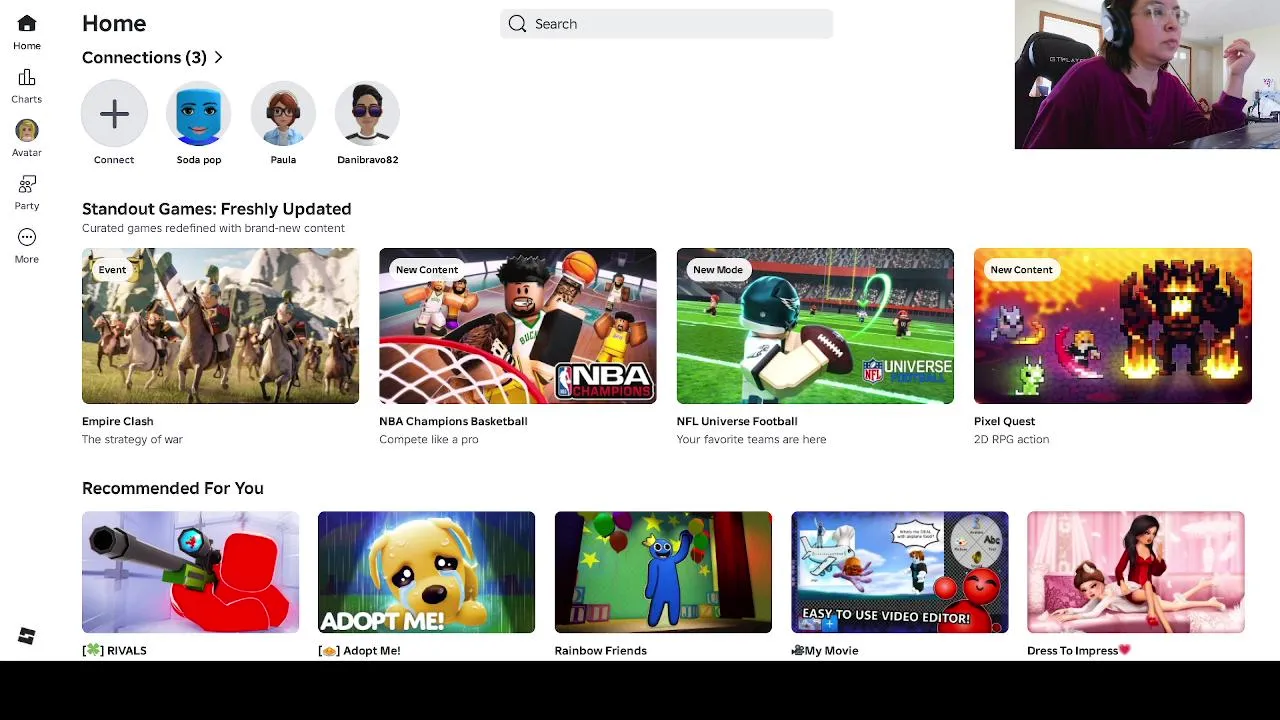This screenshot has height=720, width=1280.
Task: Open NFL Universe Football thumbnail
Action: (x=815, y=326)
